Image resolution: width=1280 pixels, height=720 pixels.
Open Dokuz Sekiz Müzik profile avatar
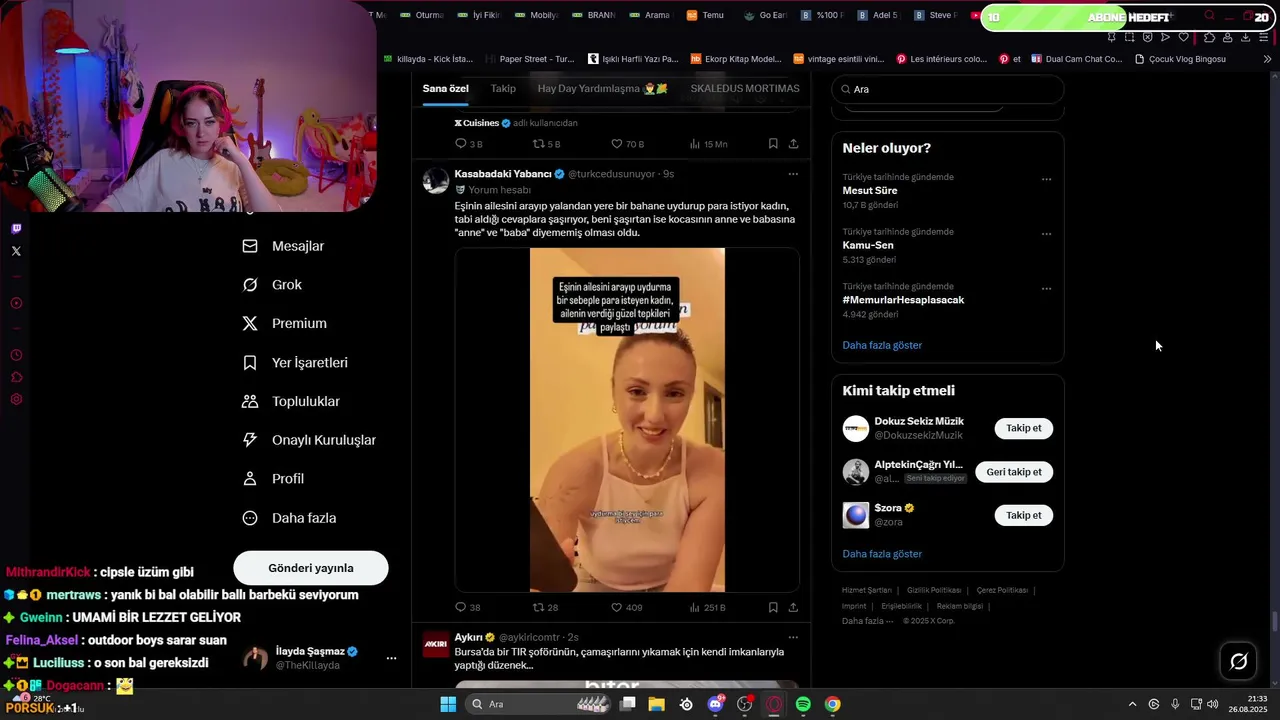[x=856, y=429]
